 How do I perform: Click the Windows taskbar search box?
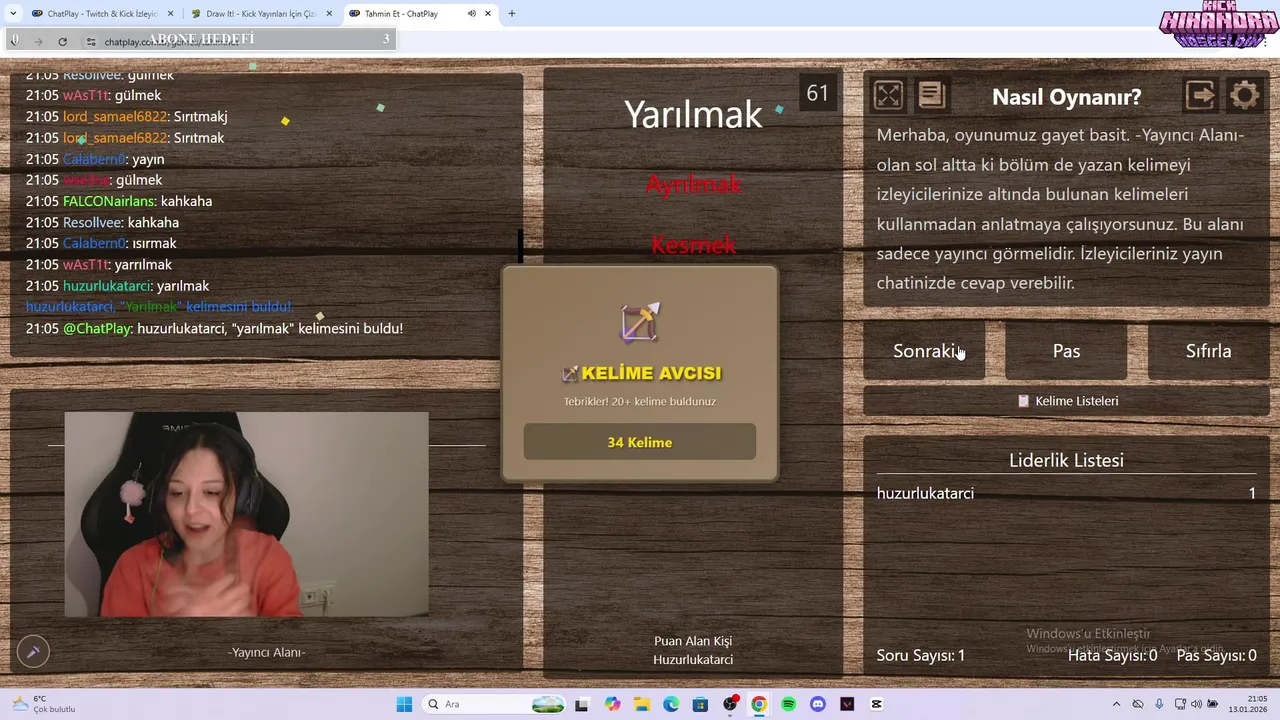[x=495, y=704]
